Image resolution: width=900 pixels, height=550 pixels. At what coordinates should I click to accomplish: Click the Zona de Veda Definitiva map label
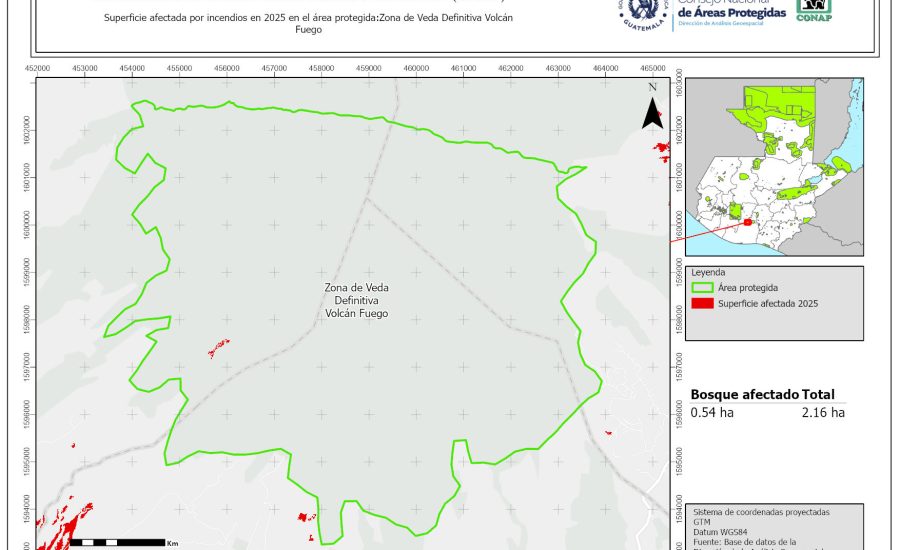(x=356, y=300)
